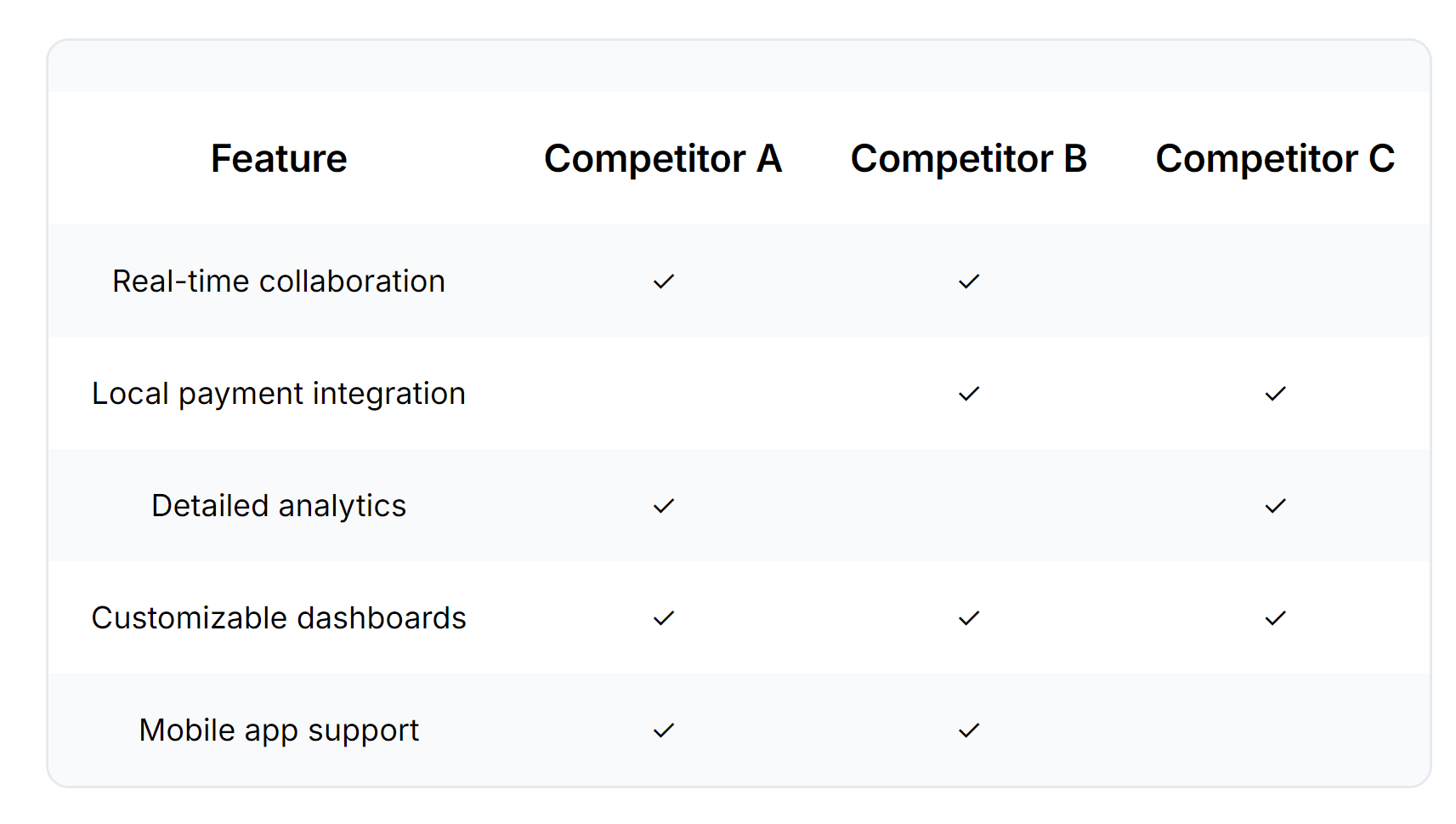The width and height of the screenshot is (1456, 824).
Task: Click Competitor A checkmark for Mobile app support
Action: [663, 730]
